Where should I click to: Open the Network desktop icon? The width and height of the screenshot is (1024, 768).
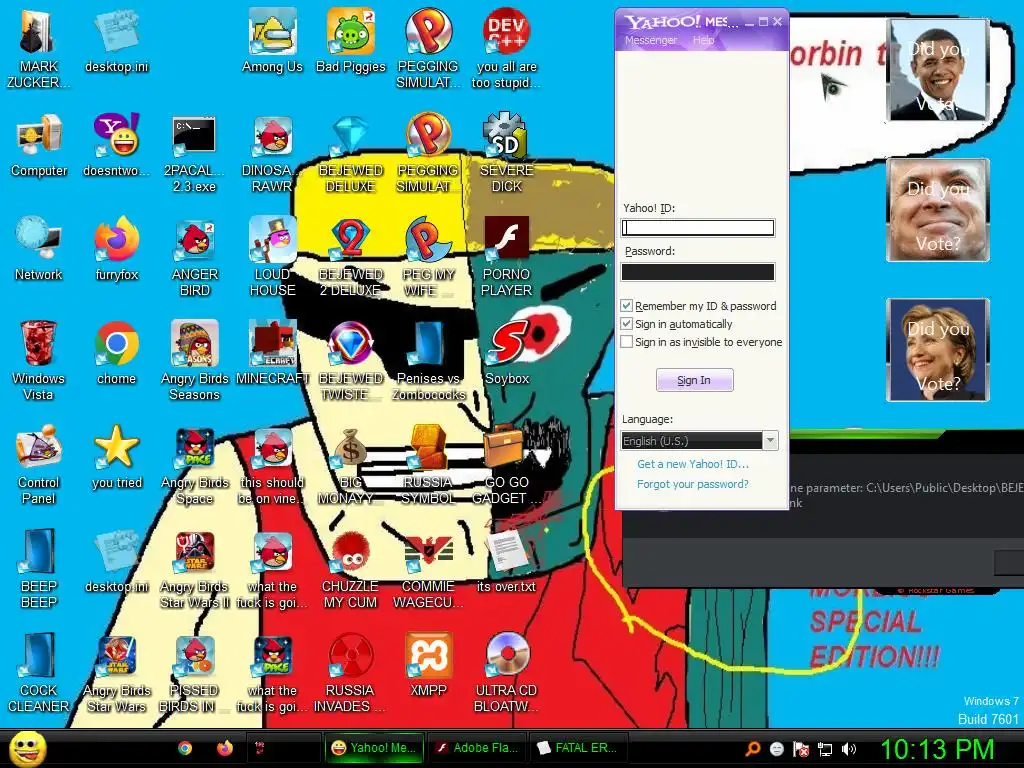click(39, 249)
